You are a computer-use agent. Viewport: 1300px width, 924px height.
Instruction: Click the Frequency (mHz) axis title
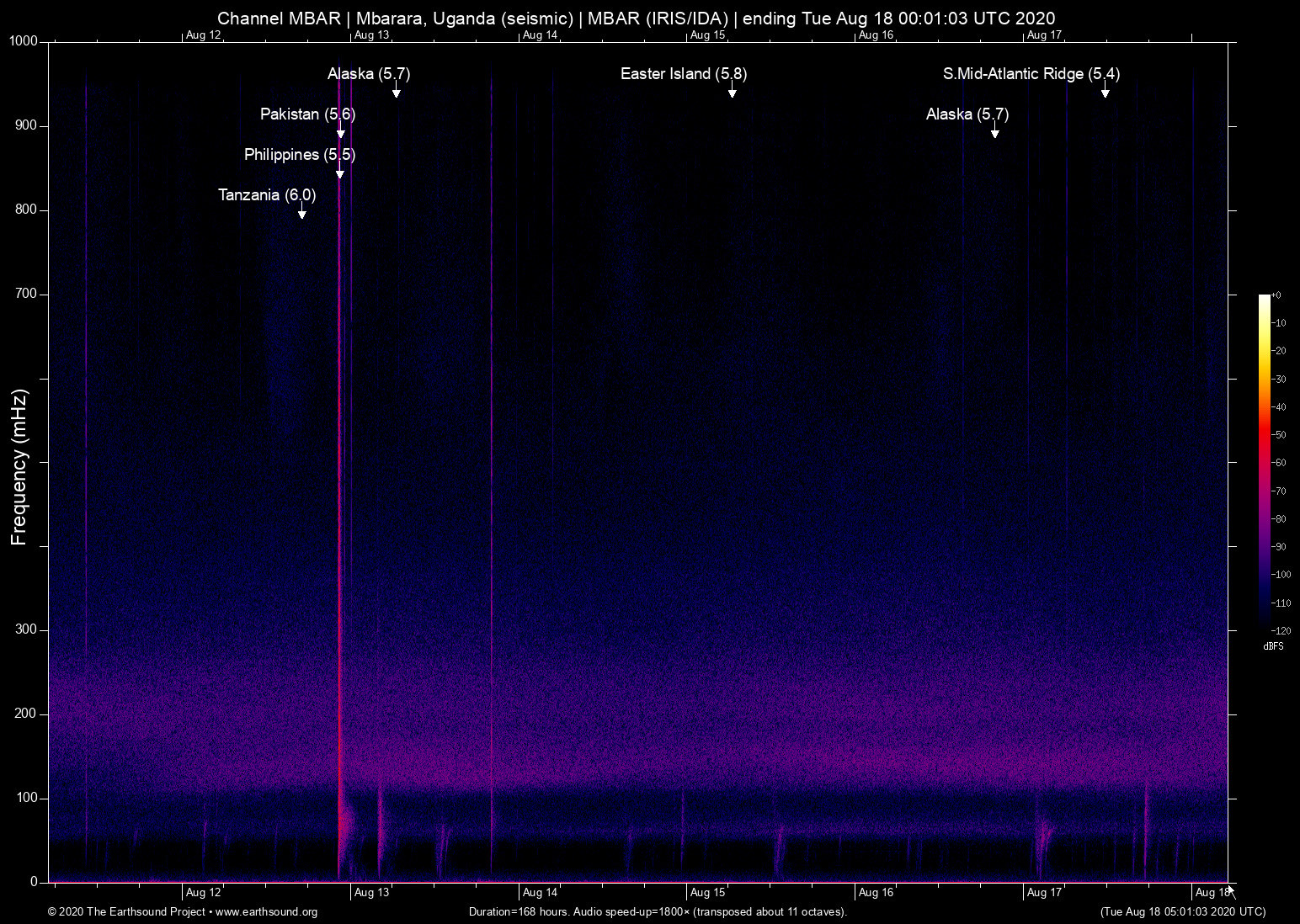coord(19,467)
